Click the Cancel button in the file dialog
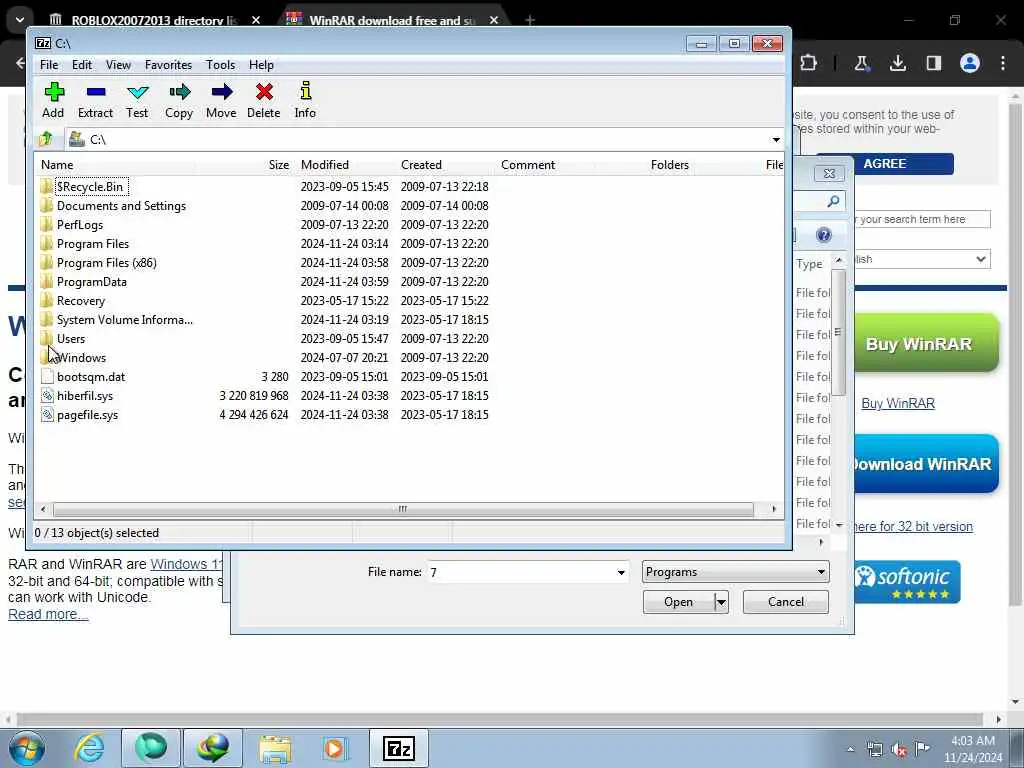The width and height of the screenshot is (1024, 768). pos(786,602)
